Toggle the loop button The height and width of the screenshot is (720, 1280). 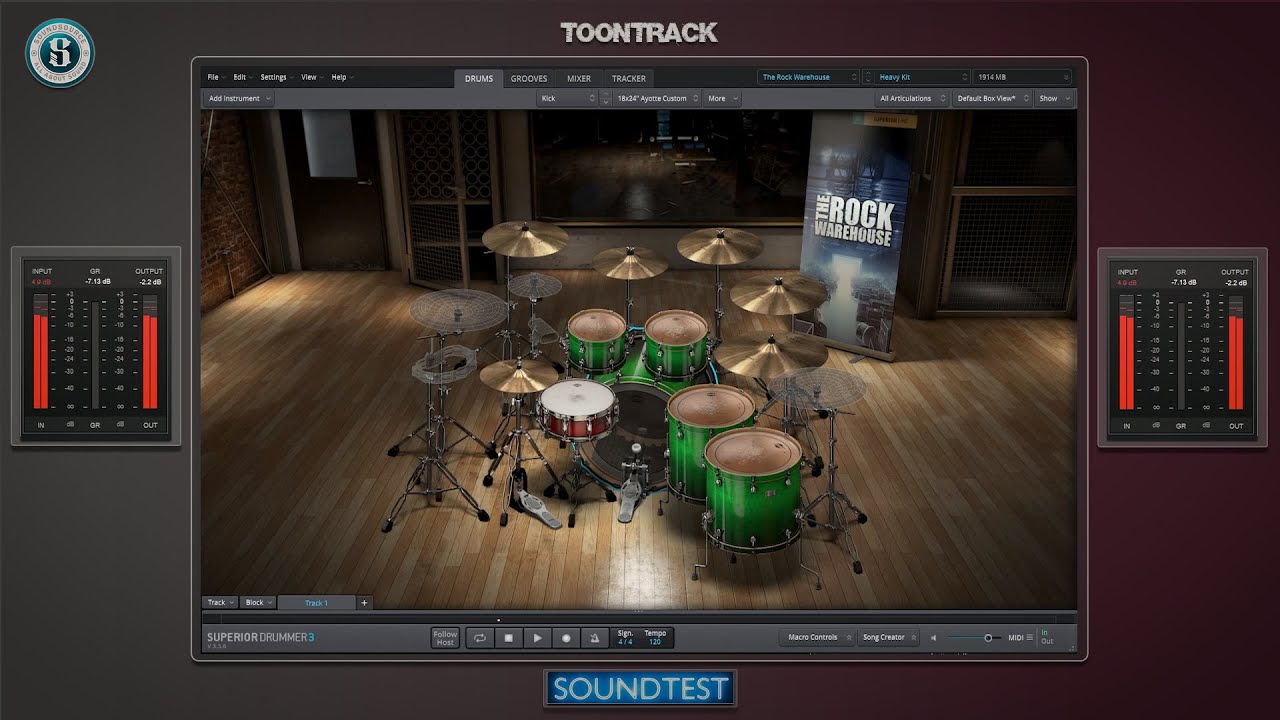tap(480, 638)
